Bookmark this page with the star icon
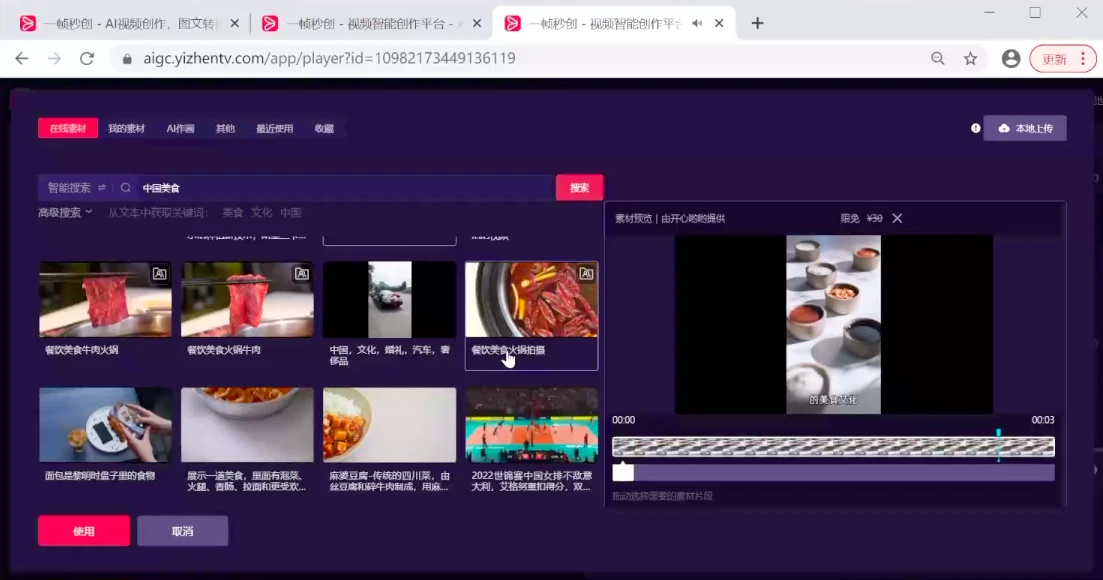 (970, 59)
